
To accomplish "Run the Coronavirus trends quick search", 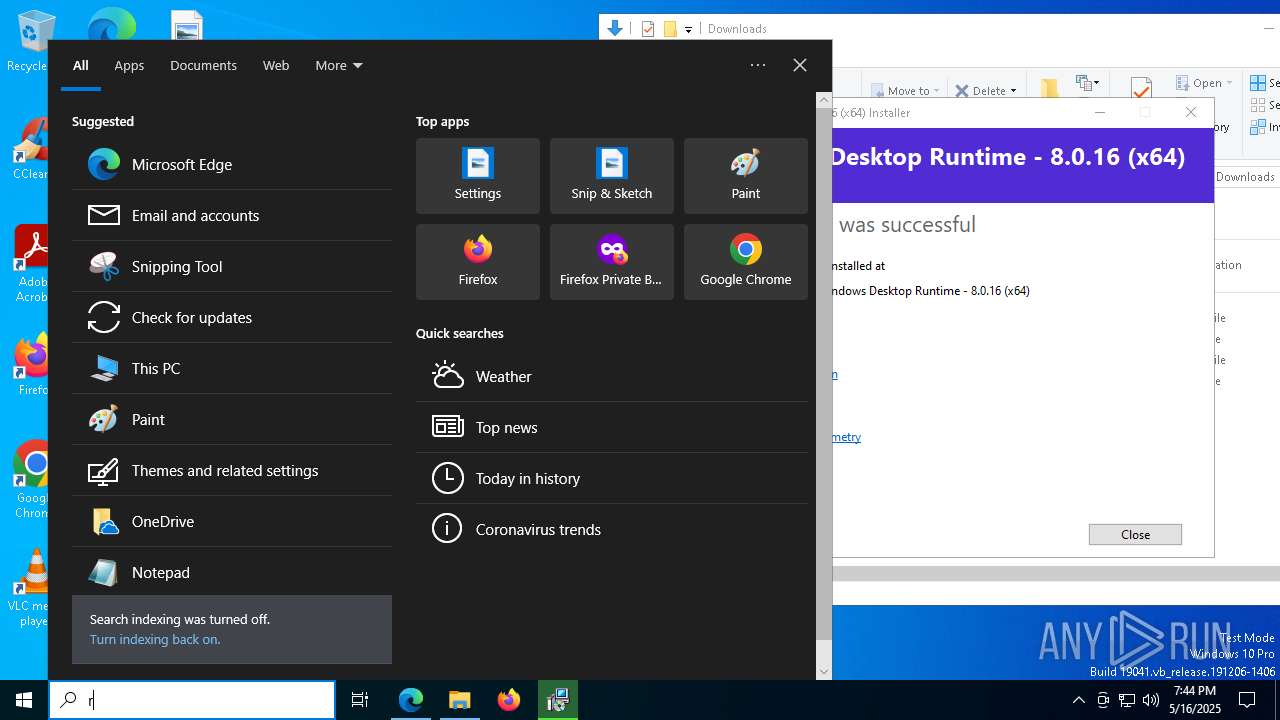I will point(612,529).
